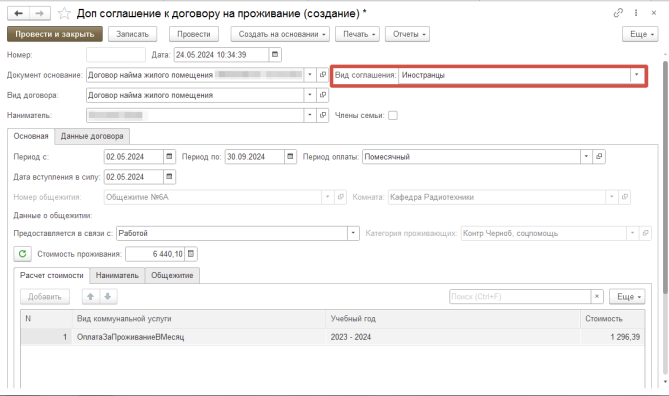
Task: Expand the Вид договора dropdown arrow
Action: [x=310, y=95]
